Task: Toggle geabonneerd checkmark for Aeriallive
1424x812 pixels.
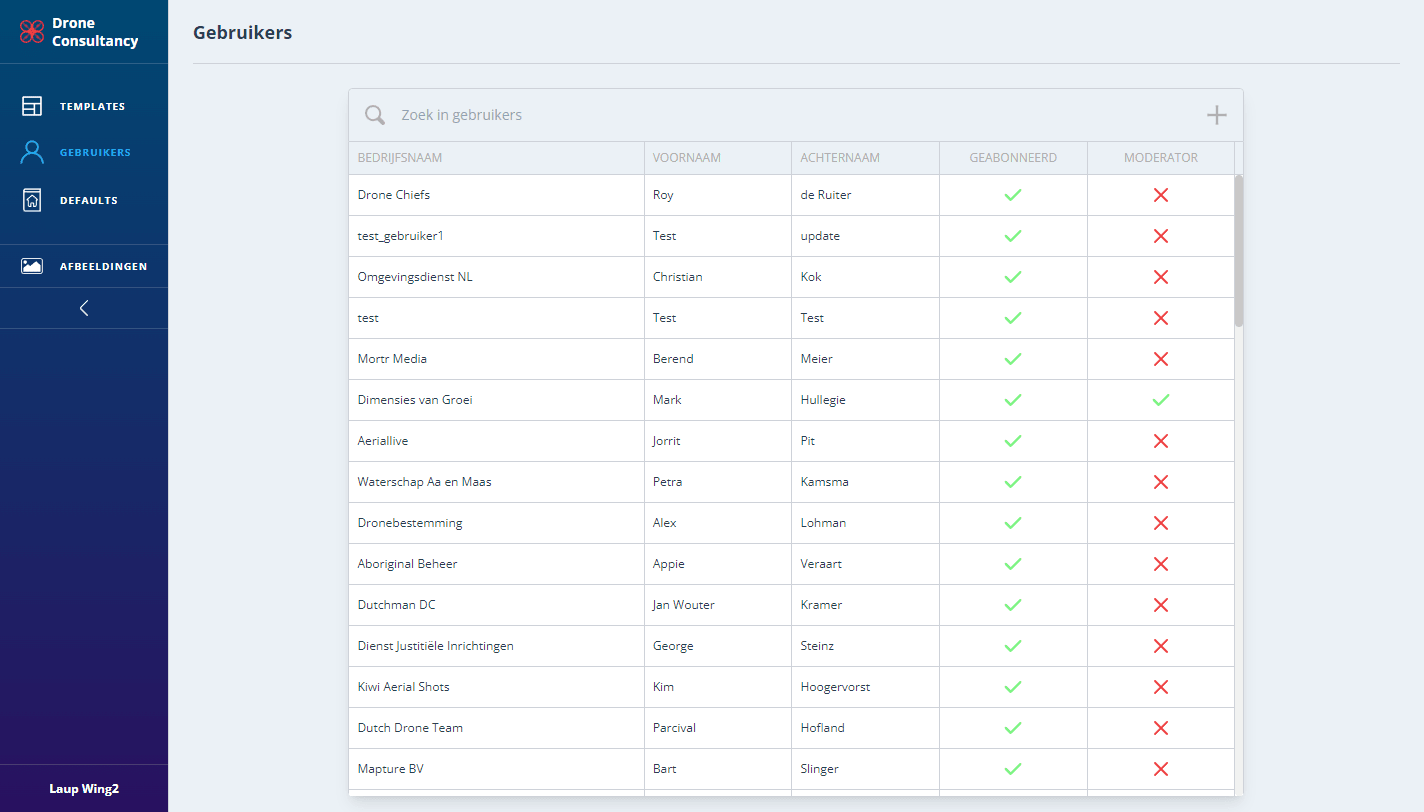Action: 1012,441
